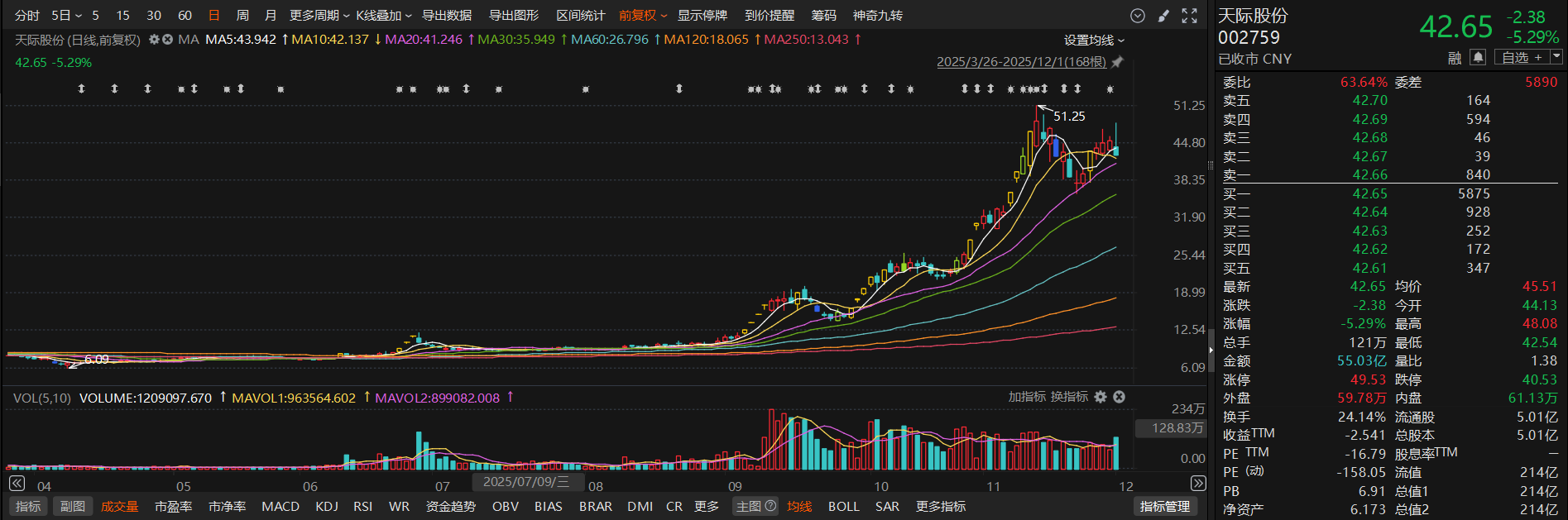Open the circled down-arrow menu icon
The height and width of the screenshot is (520, 1568).
(1138, 16)
